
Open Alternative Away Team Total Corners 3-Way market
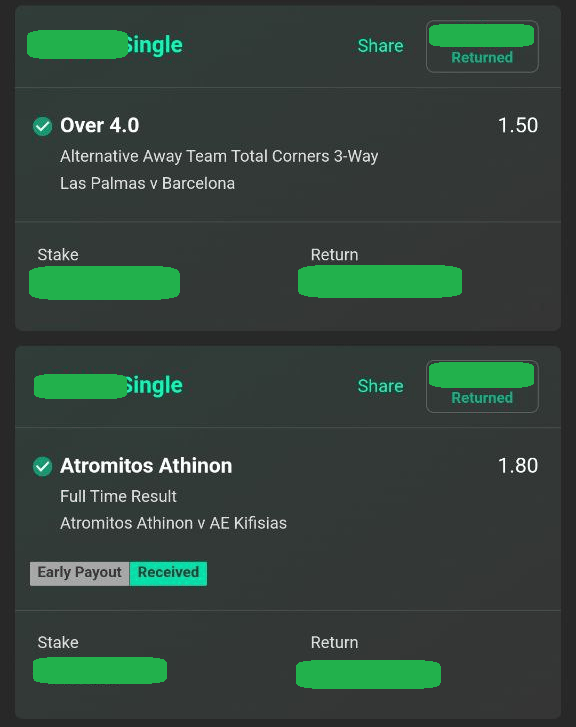[219, 156]
